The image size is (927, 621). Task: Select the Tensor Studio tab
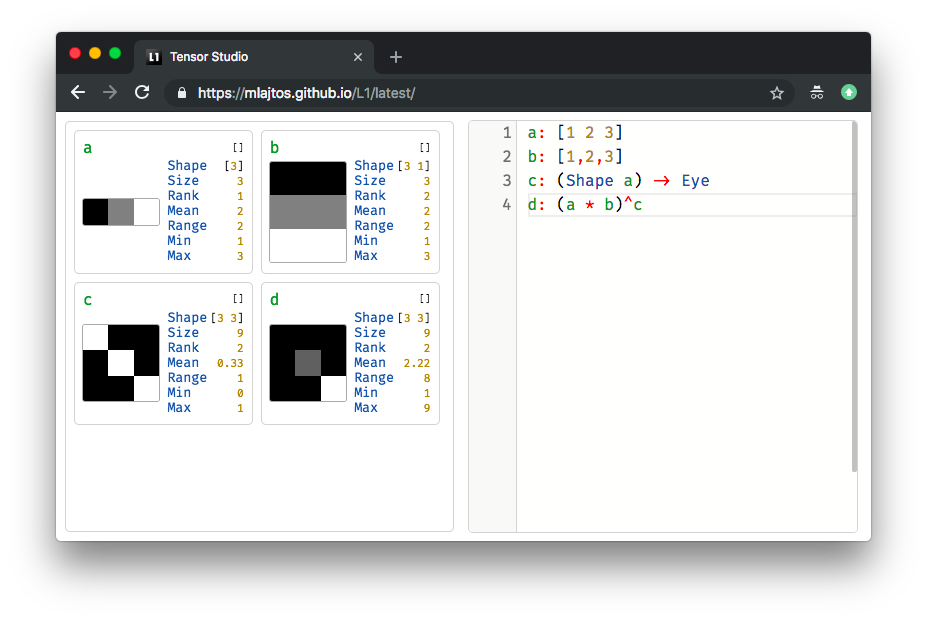coord(254,57)
